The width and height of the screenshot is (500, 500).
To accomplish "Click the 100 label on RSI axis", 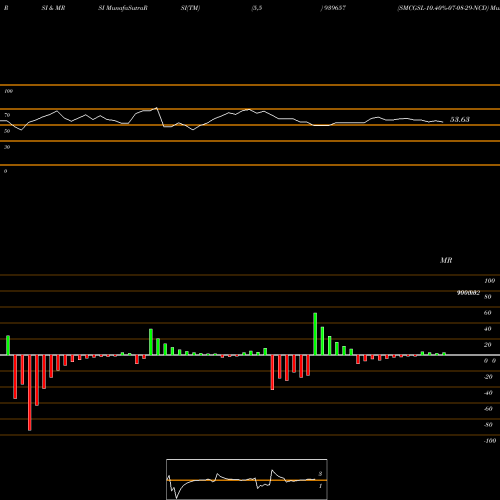I will pos(8,91).
